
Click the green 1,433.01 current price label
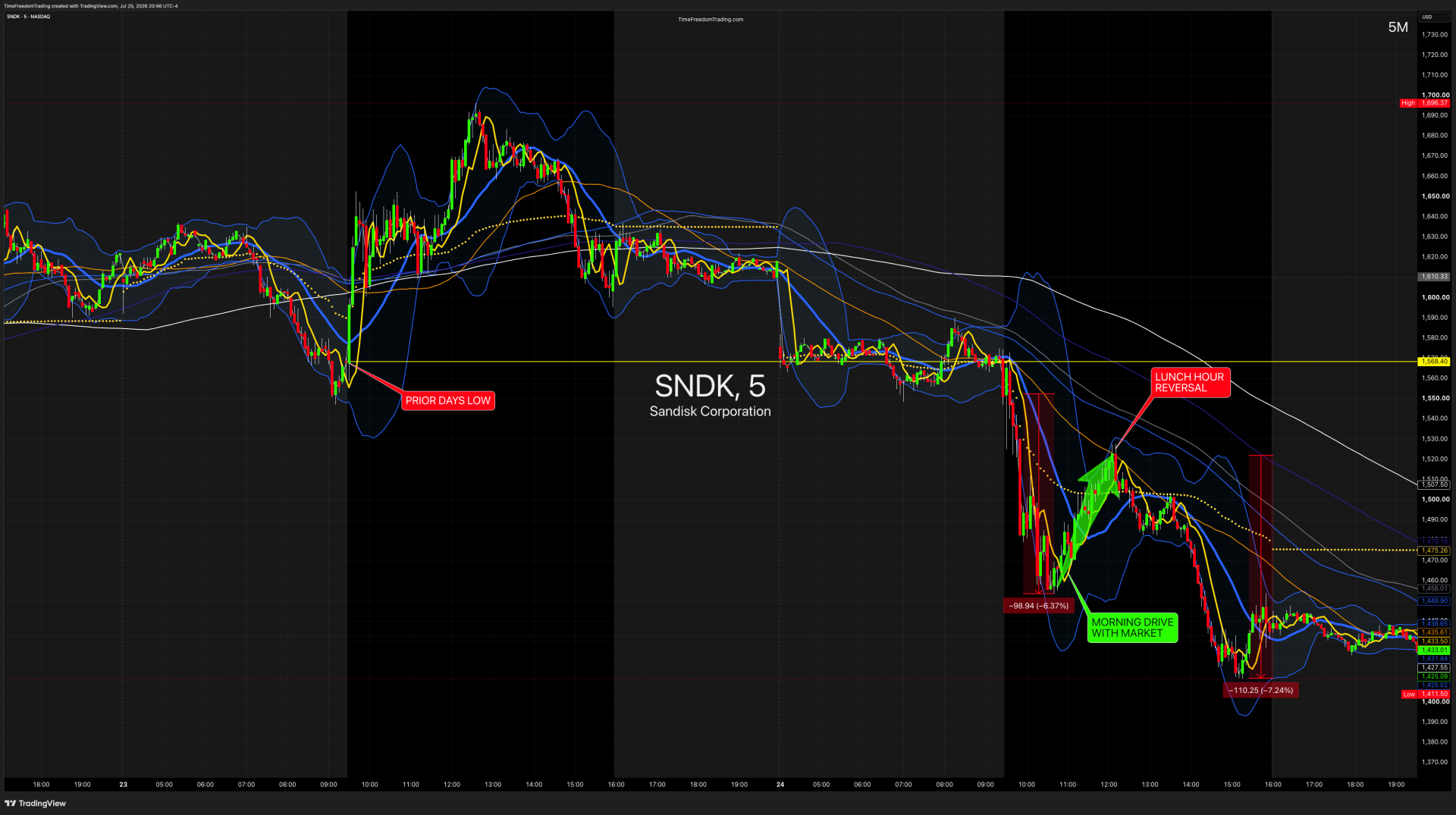(1434, 650)
